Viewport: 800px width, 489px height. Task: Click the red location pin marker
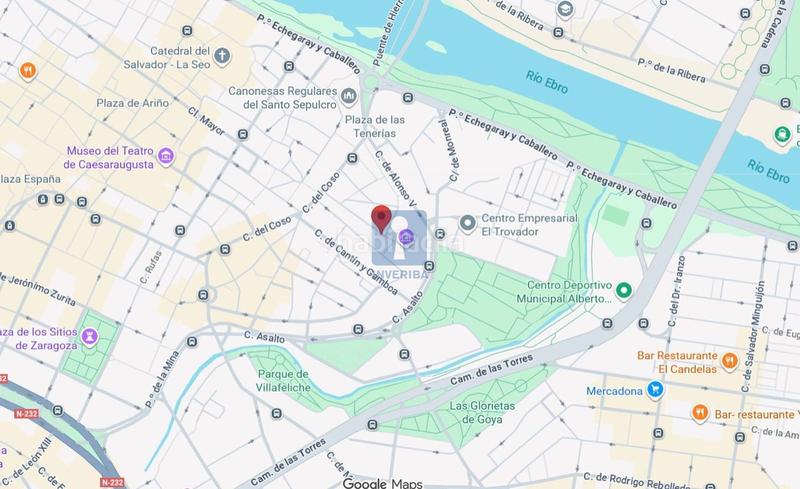[381, 218]
